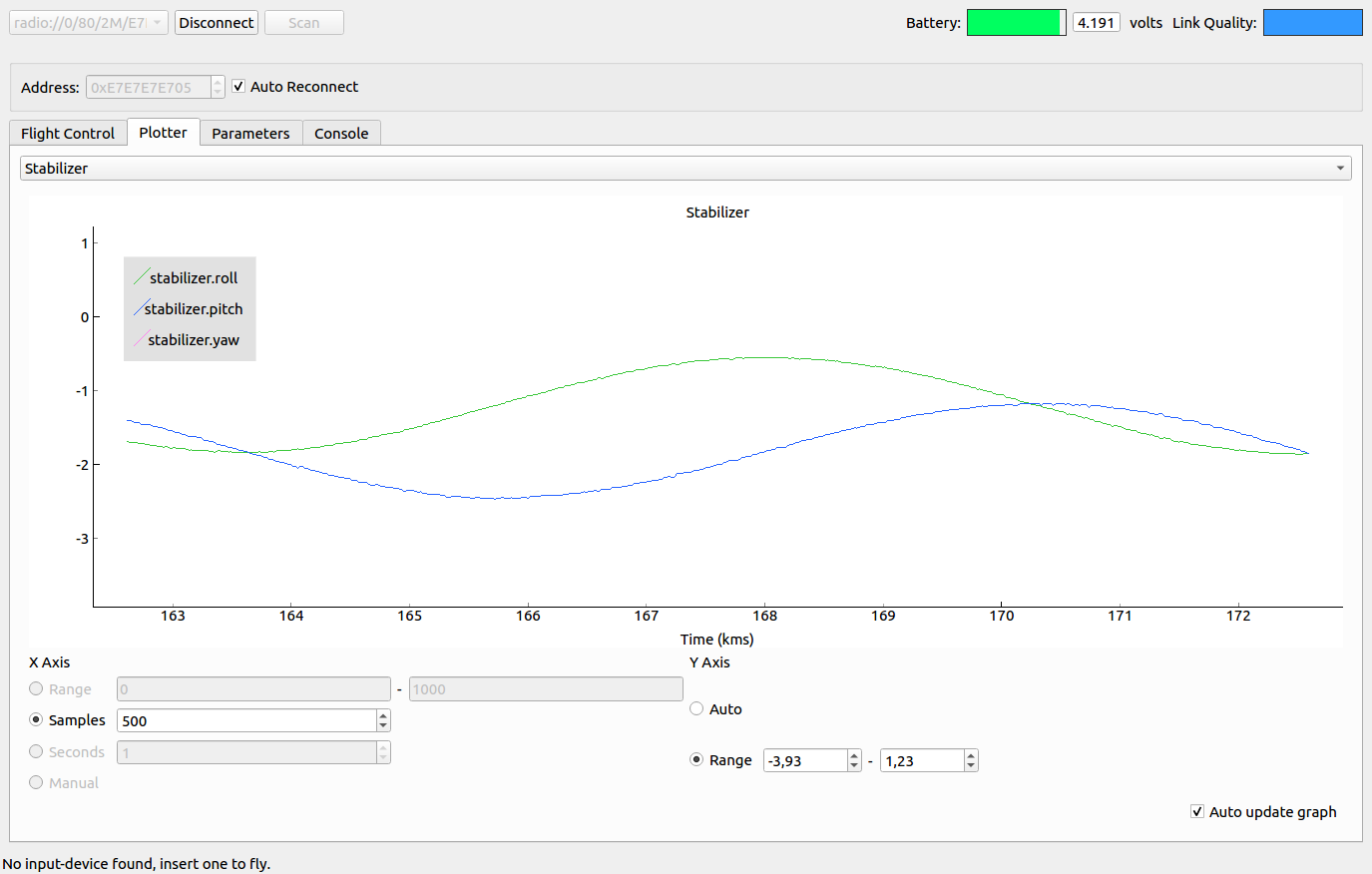Increase Y range maximum with up arrow
The width and height of the screenshot is (1372, 874).
click(971, 755)
